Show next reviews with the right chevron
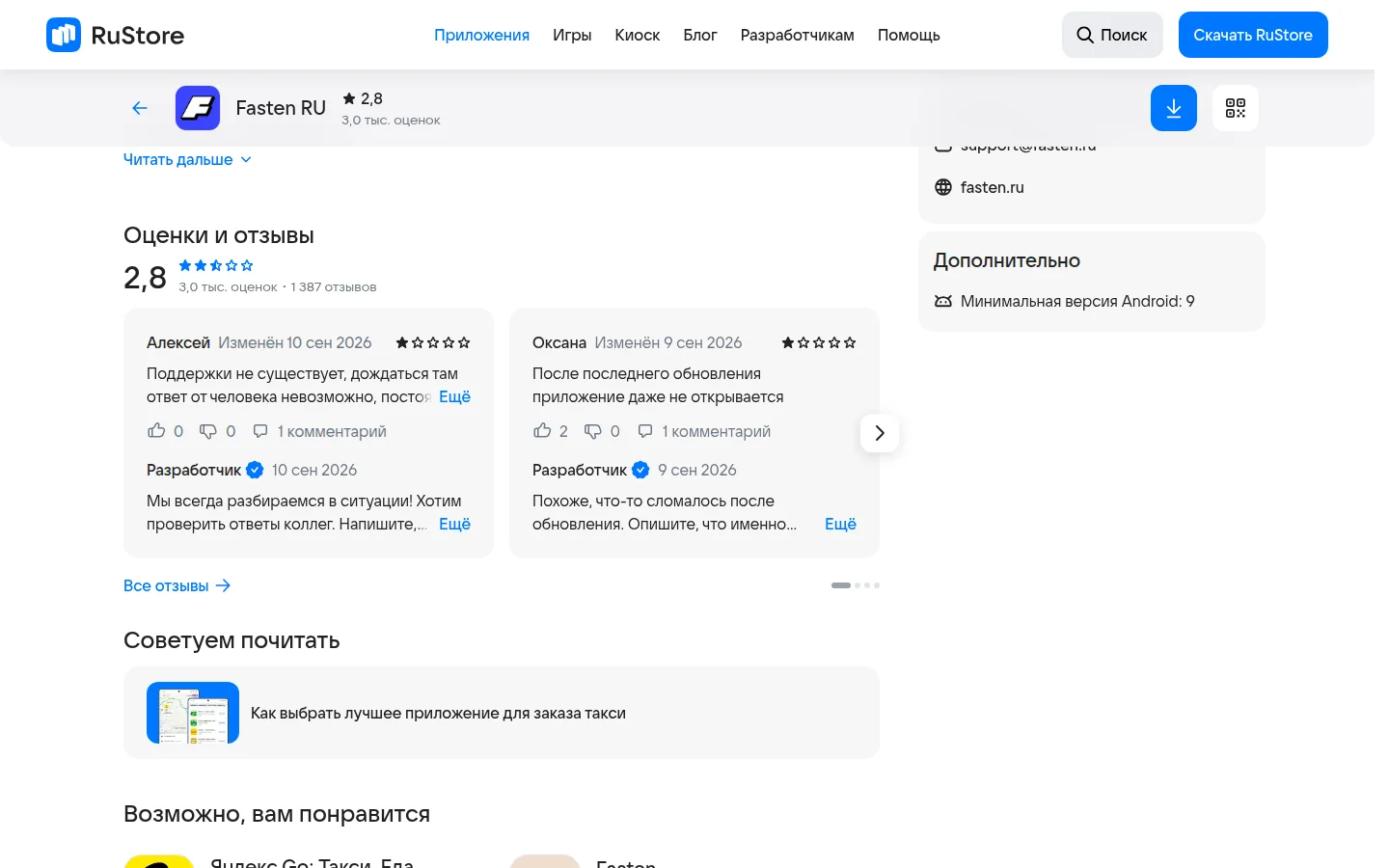Screen dimensions: 1389x868 click(x=880, y=433)
